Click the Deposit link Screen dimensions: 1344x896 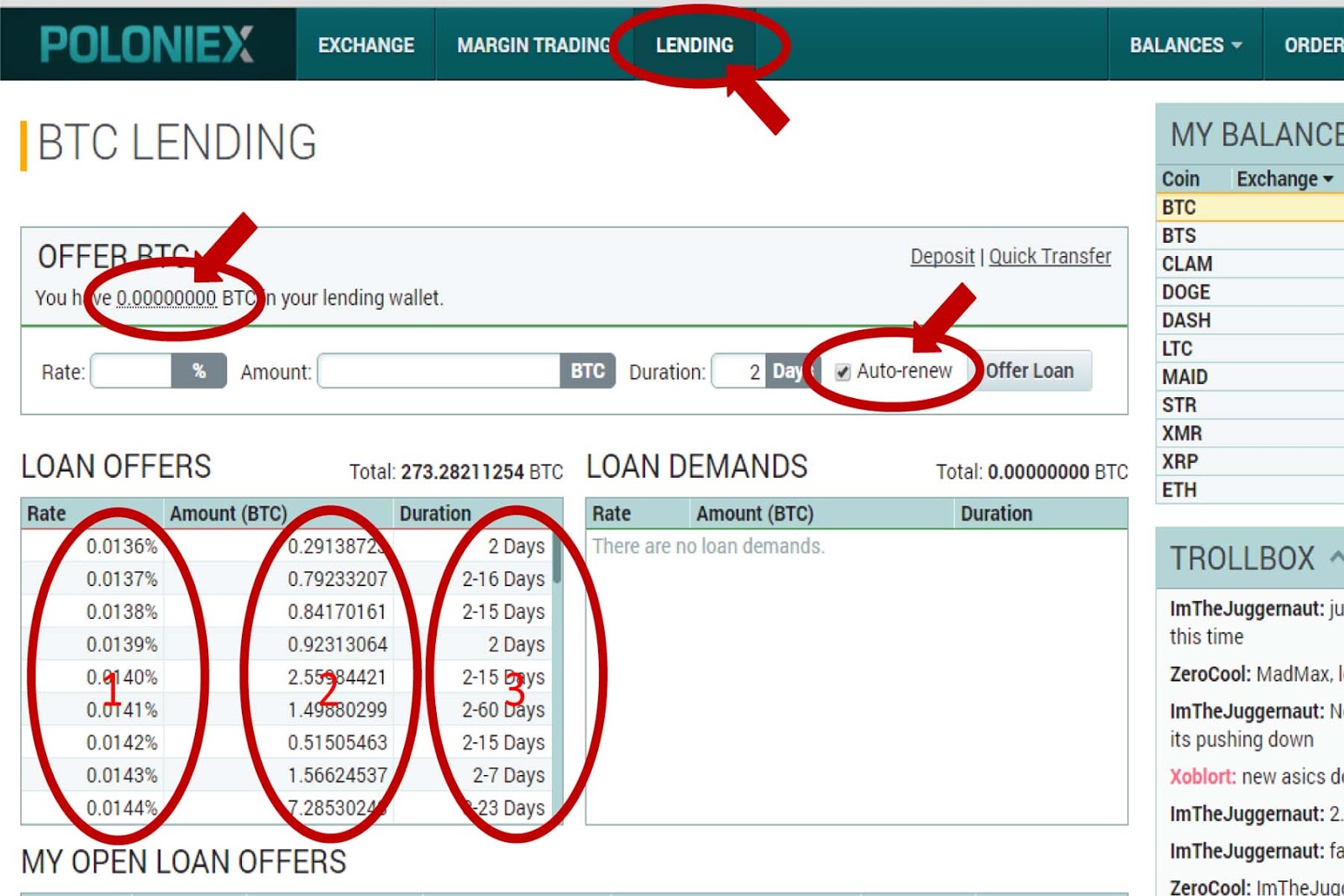tap(942, 256)
